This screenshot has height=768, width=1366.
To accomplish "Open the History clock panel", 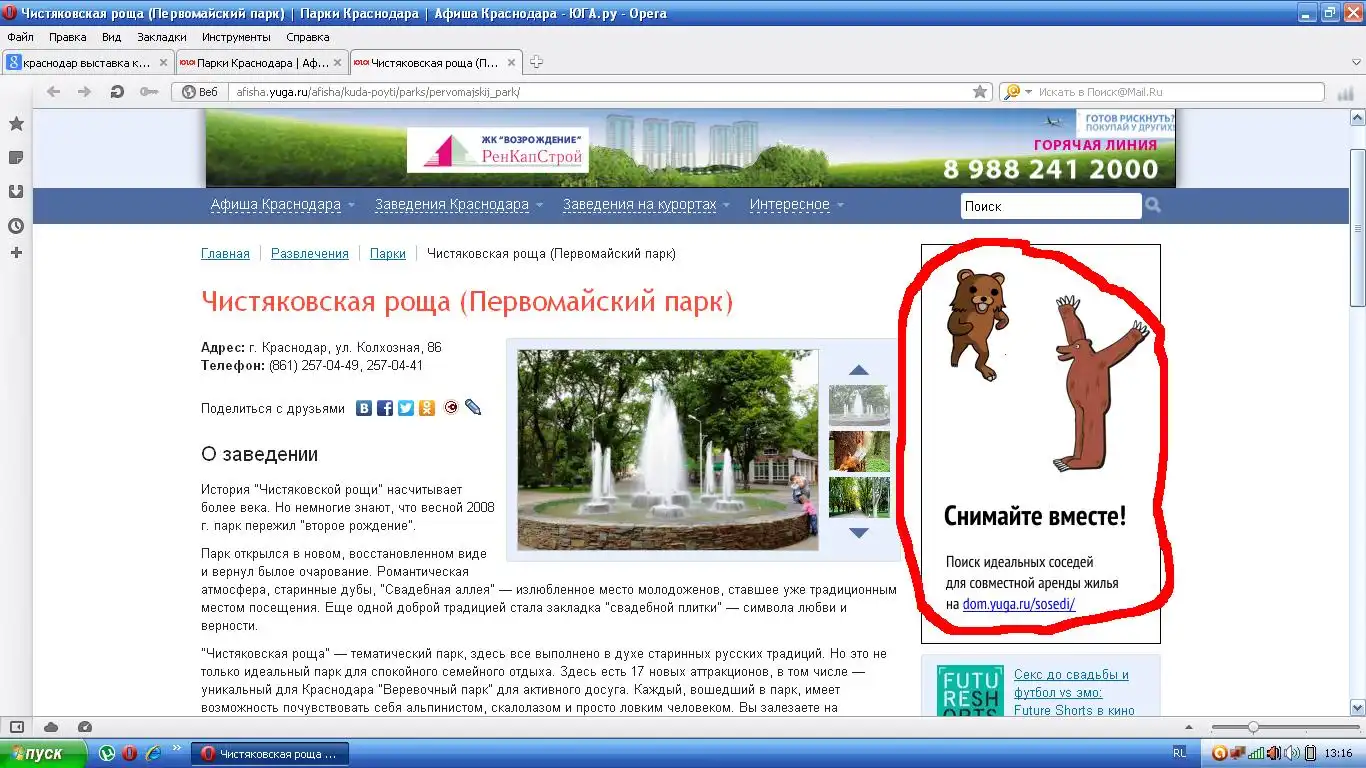I will pos(16,225).
